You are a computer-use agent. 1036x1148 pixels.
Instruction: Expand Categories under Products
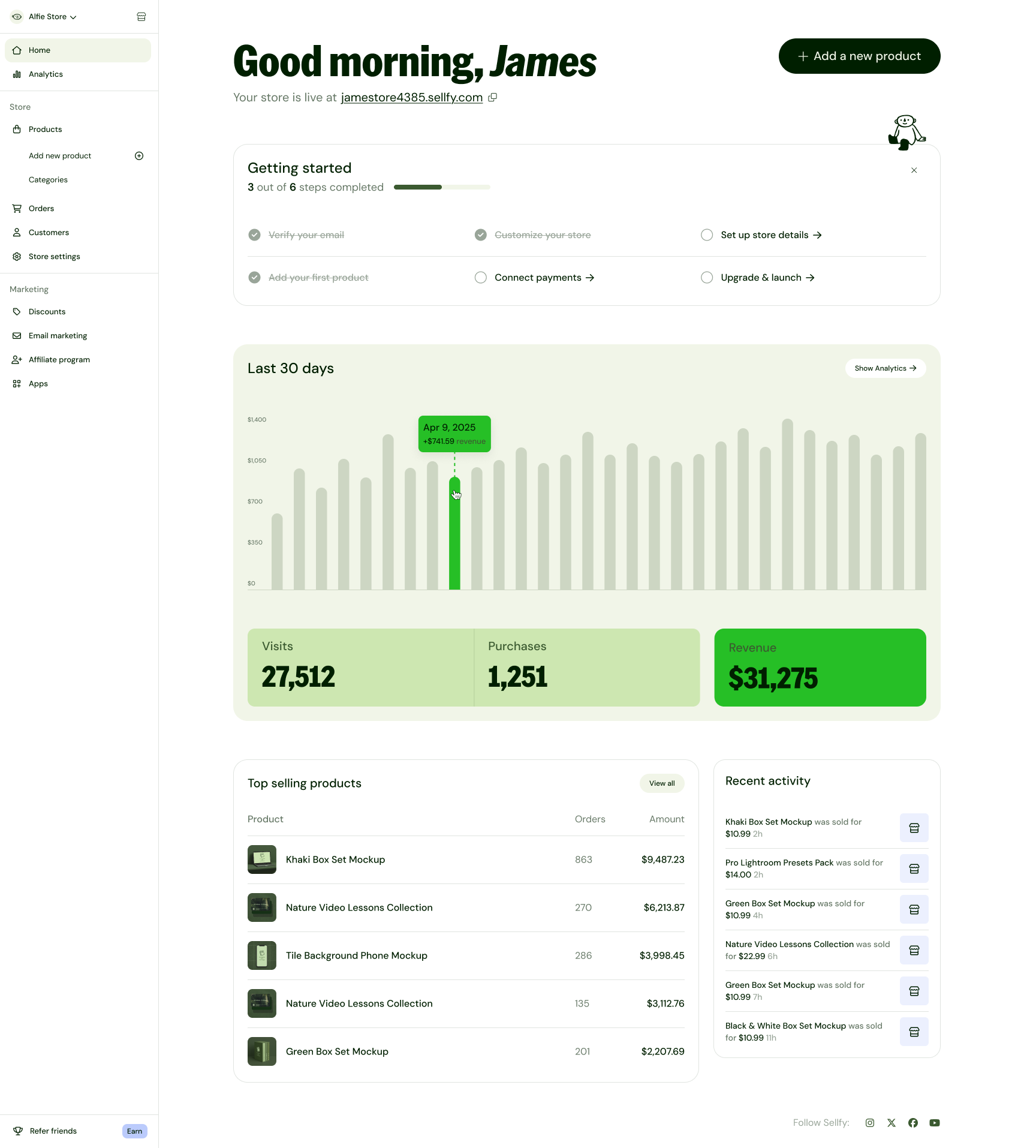[48, 179]
